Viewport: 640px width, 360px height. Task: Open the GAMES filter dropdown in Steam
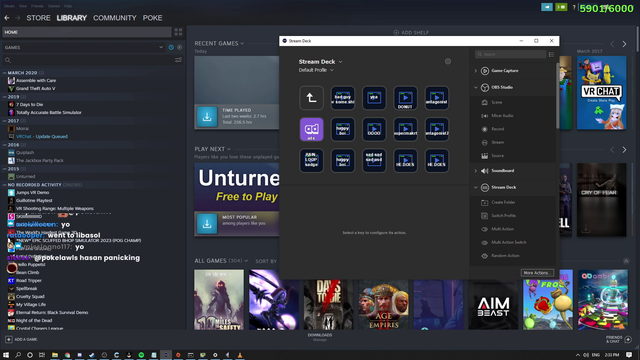pyautogui.click(x=83, y=47)
